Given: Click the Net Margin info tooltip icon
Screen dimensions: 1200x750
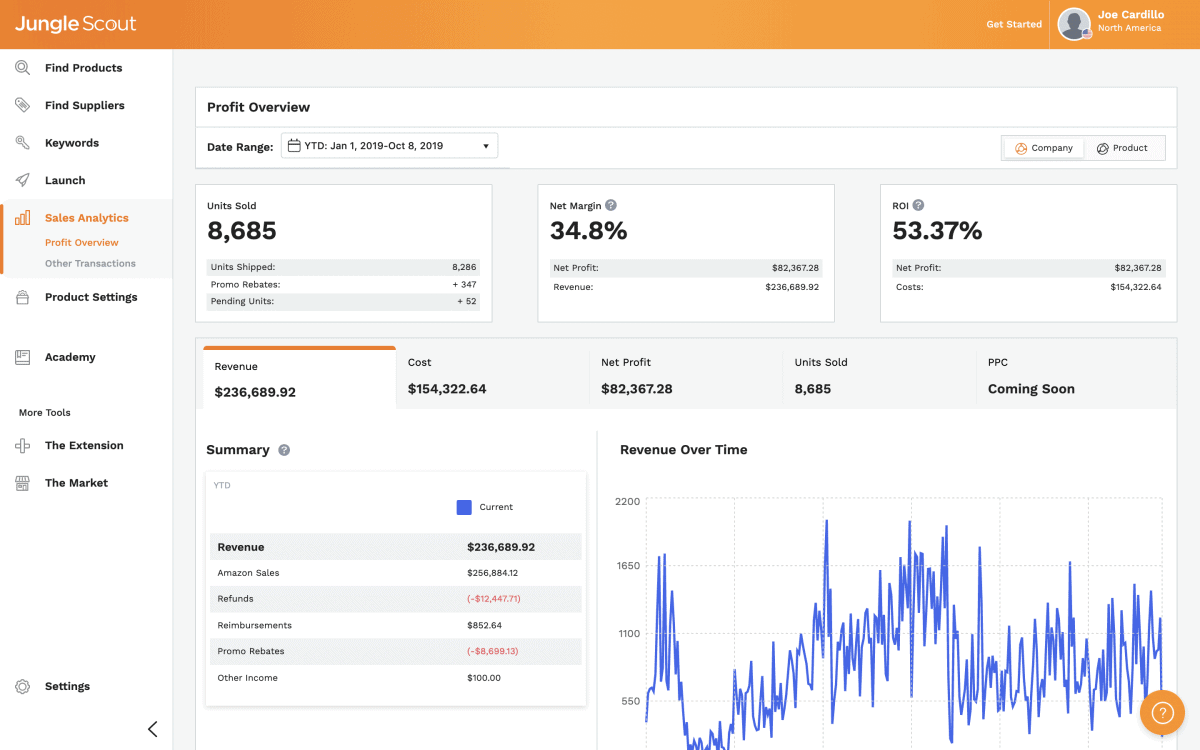Looking at the screenshot, I should pyautogui.click(x=611, y=205).
